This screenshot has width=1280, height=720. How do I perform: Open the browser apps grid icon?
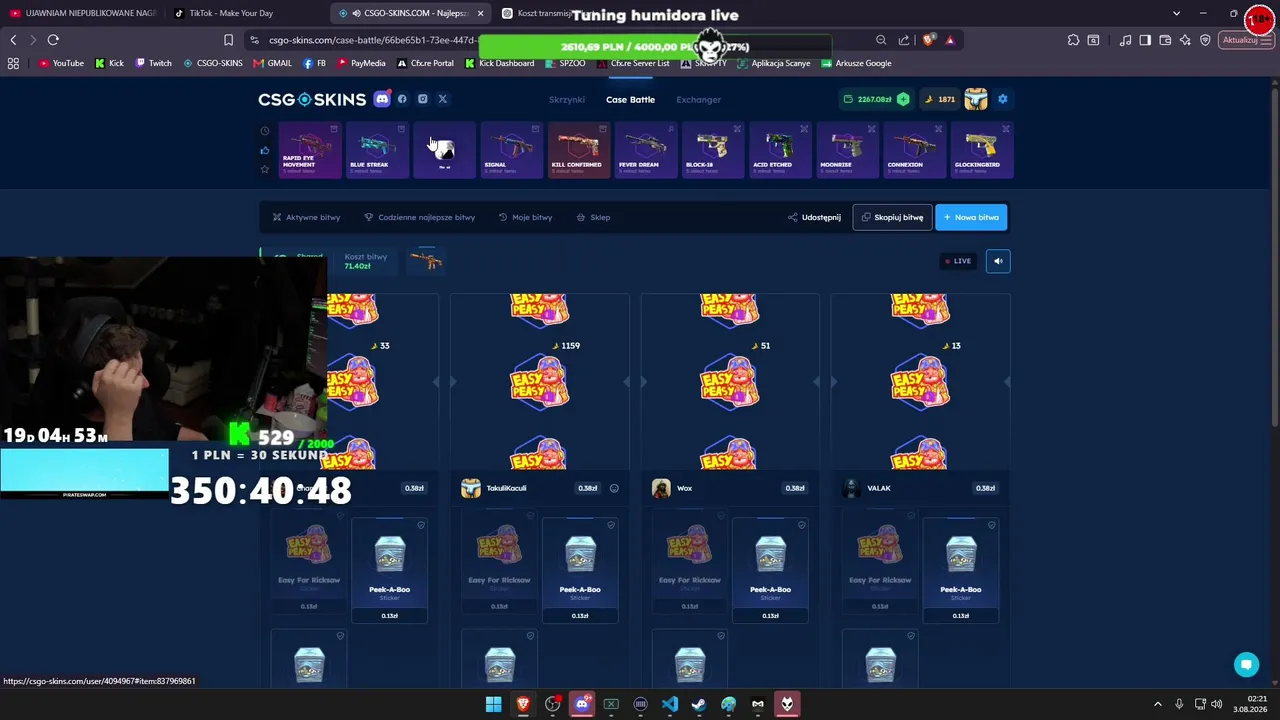pos(13,63)
